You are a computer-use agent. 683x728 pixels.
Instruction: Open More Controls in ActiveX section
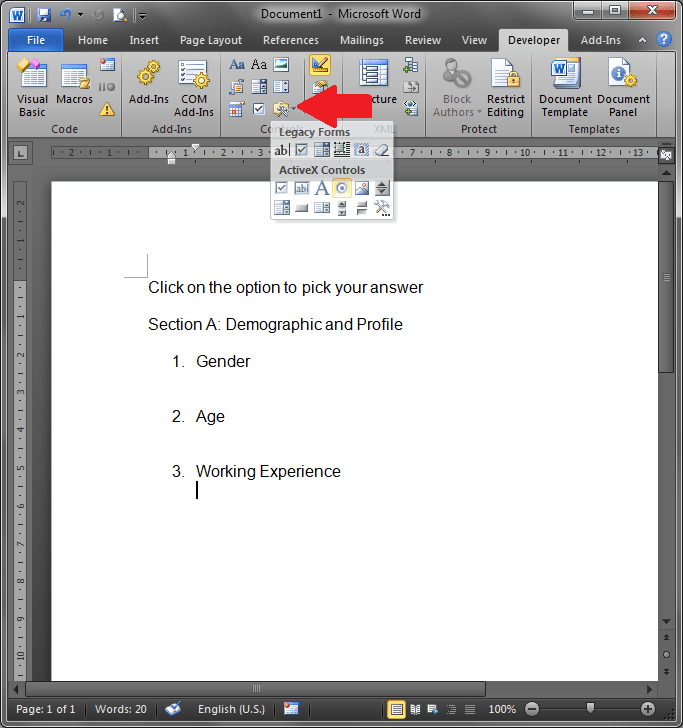[382, 208]
